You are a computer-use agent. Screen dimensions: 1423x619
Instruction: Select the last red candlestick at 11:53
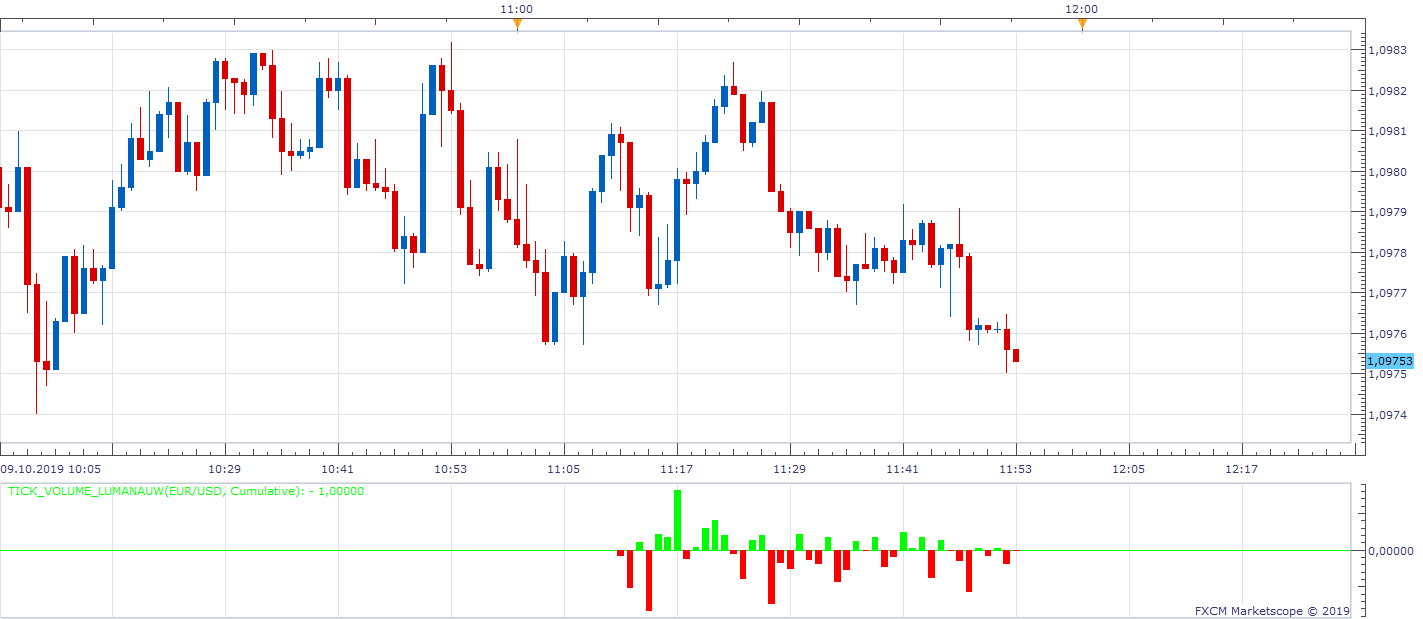coord(1016,355)
